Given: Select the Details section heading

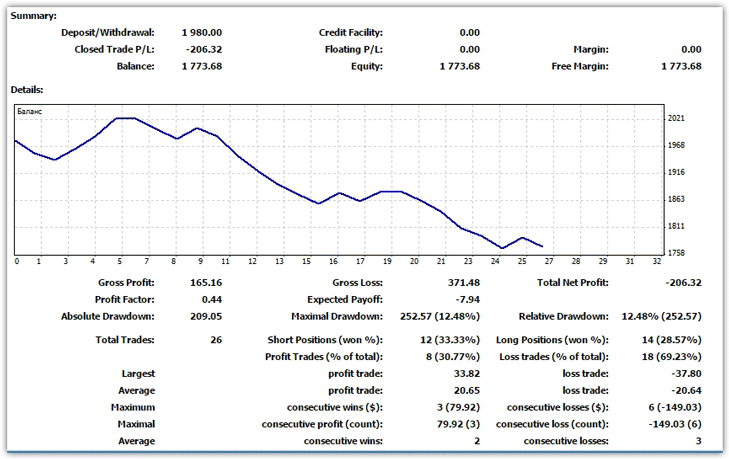Looking at the screenshot, I should 28,90.
